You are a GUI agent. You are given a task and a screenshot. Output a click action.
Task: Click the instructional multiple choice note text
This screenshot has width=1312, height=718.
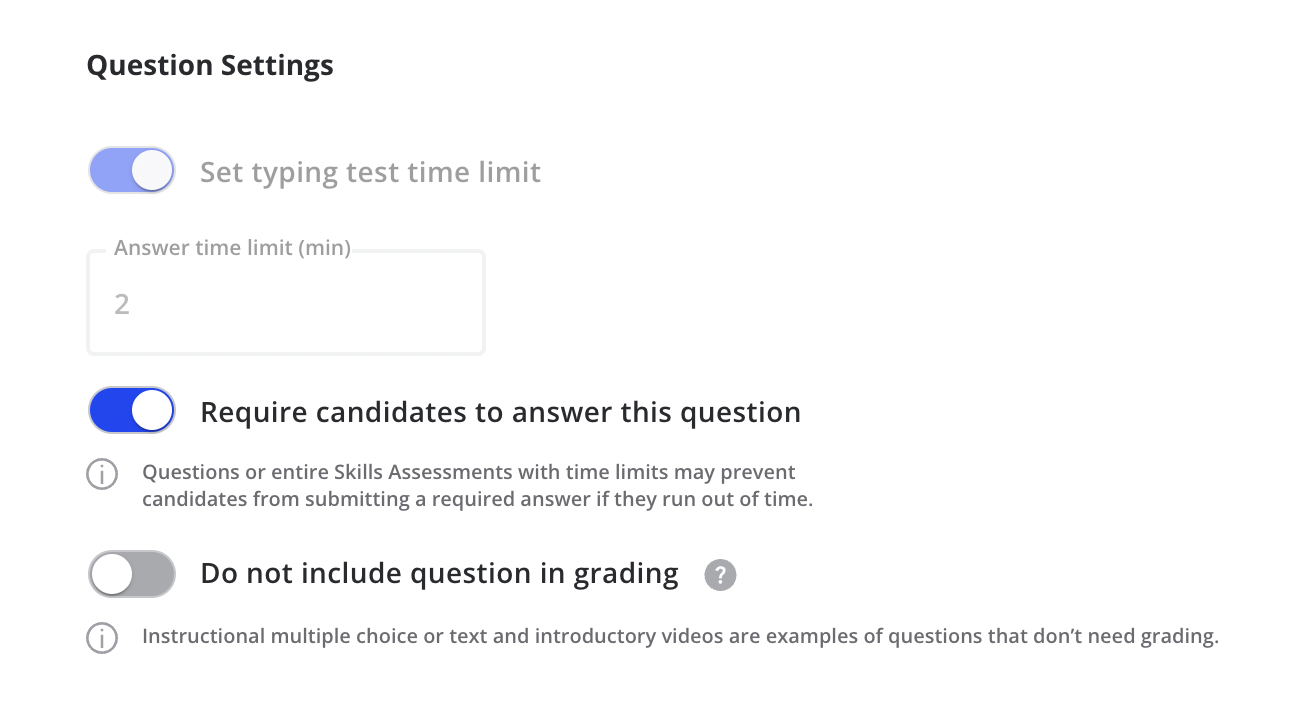(x=680, y=636)
